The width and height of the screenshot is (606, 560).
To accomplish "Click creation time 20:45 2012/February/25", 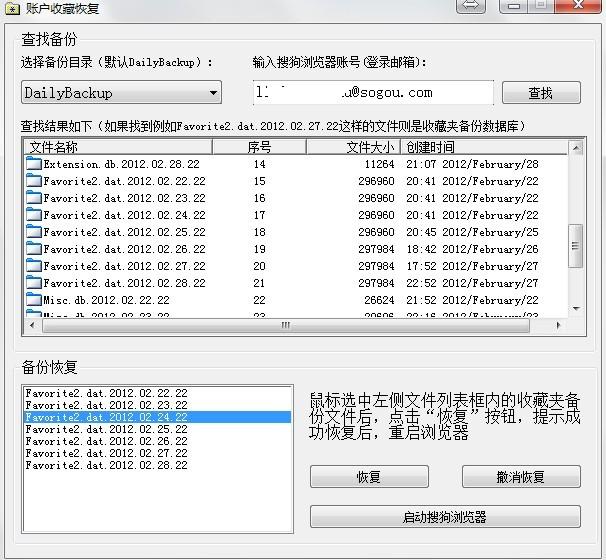I will (472, 232).
